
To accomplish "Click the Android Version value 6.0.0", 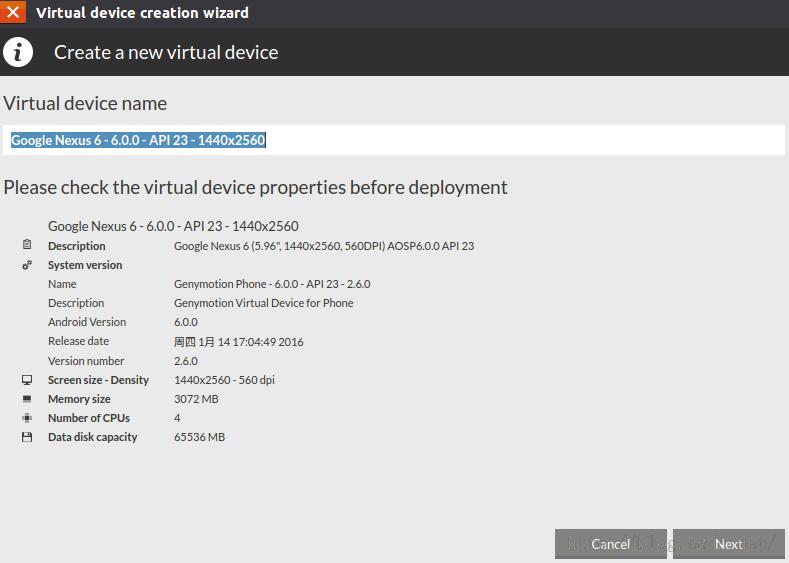I will [x=186, y=322].
